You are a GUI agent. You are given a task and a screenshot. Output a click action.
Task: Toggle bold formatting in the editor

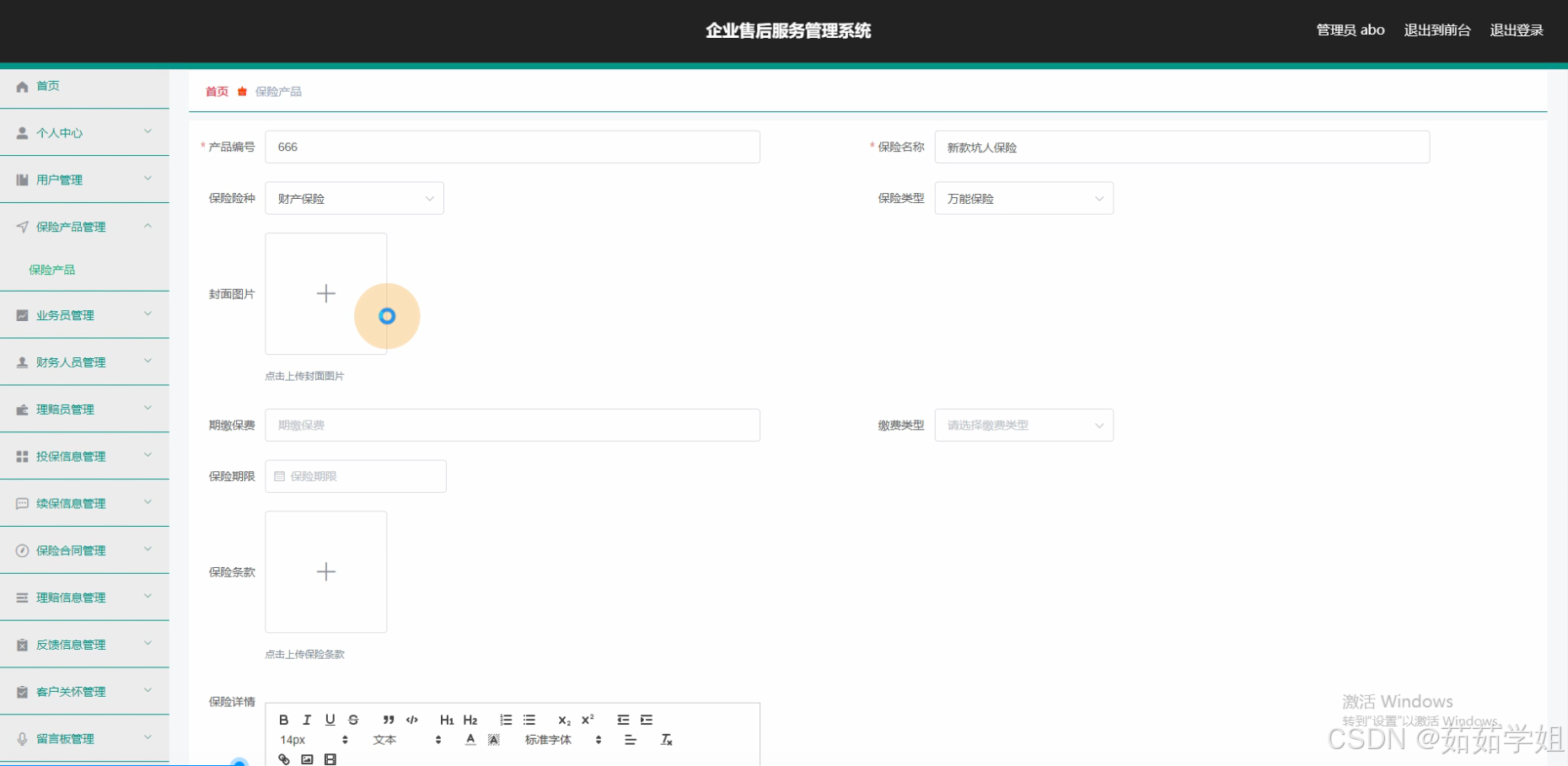tap(283, 720)
